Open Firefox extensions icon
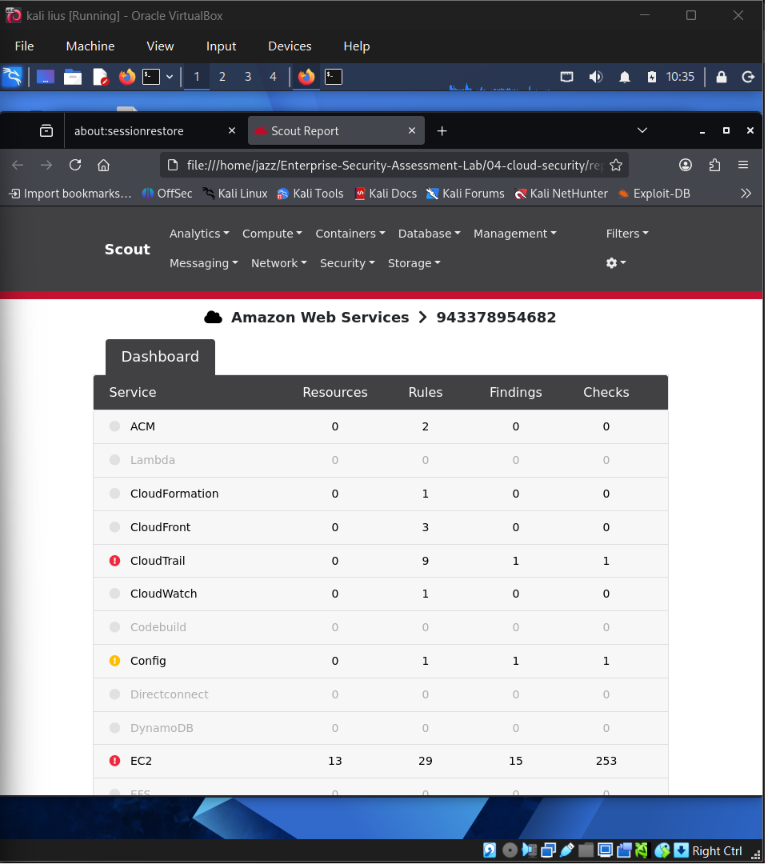 point(714,165)
